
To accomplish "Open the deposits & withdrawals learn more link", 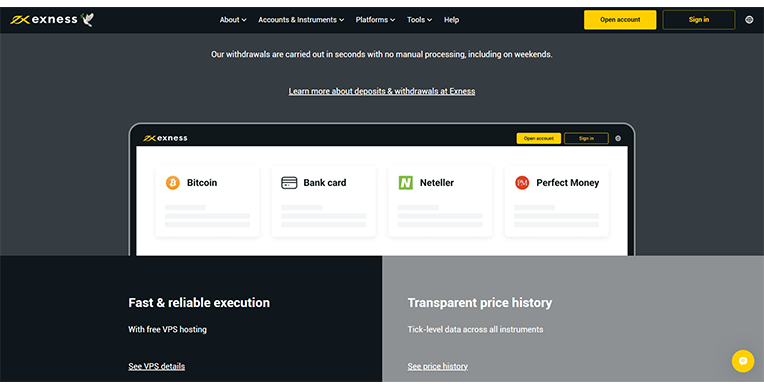I will (382, 91).
